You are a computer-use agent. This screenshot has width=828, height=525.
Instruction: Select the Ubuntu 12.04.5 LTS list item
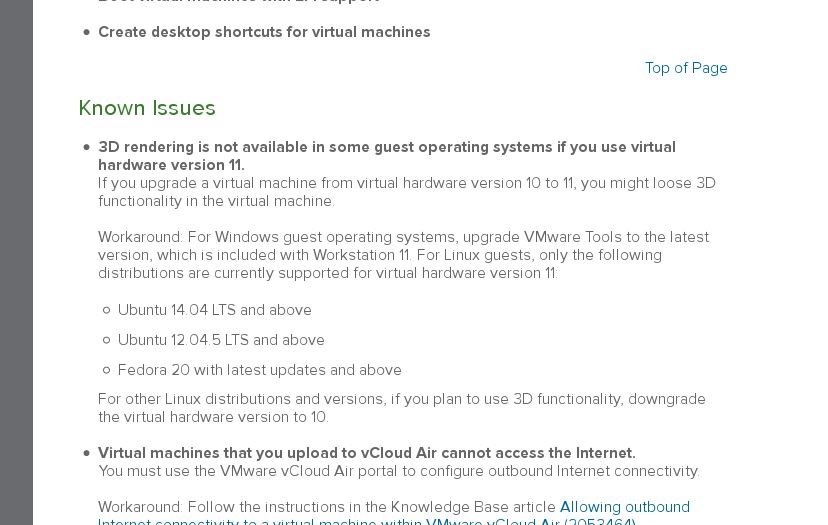pyautogui.click(x=221, y=340)
